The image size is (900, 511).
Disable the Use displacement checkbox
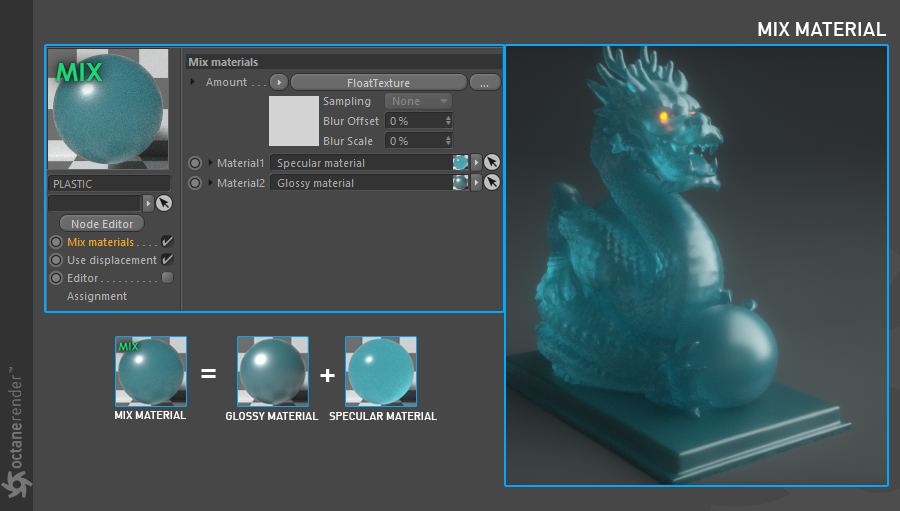tap(167, 260)
